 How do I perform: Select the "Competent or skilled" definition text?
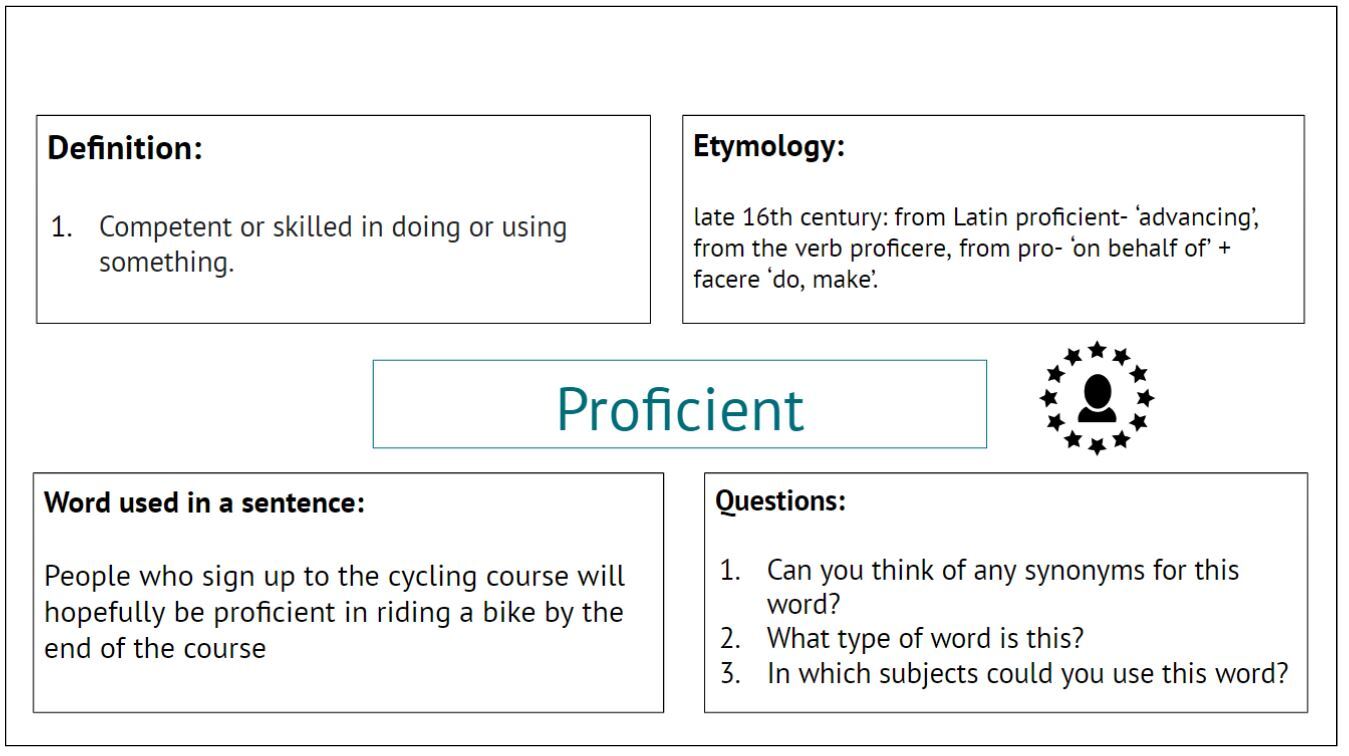[332, 228]
